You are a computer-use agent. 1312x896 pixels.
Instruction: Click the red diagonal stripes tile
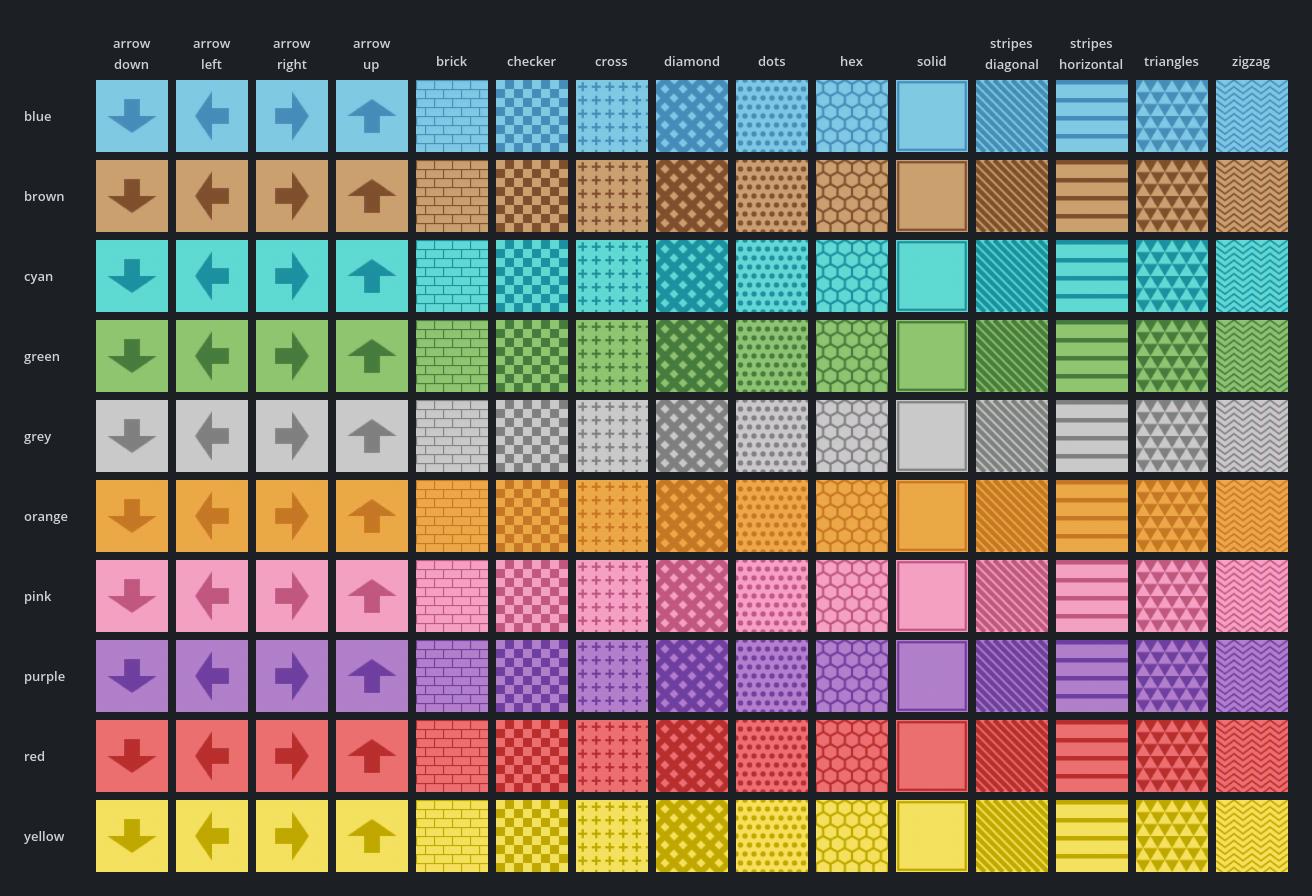click(1012, 756)
